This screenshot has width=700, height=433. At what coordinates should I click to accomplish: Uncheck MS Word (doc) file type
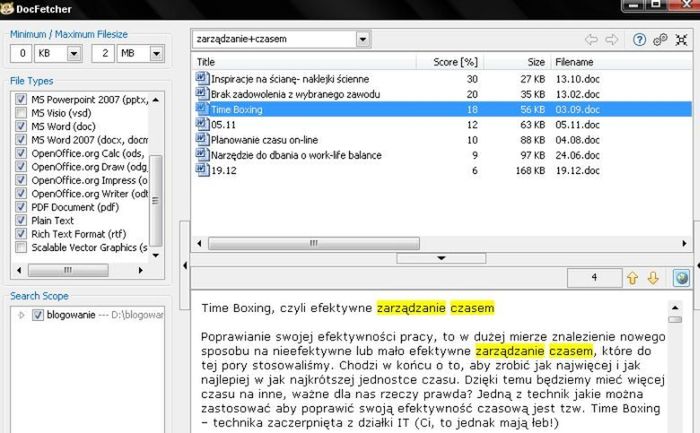tap(21, 126)
